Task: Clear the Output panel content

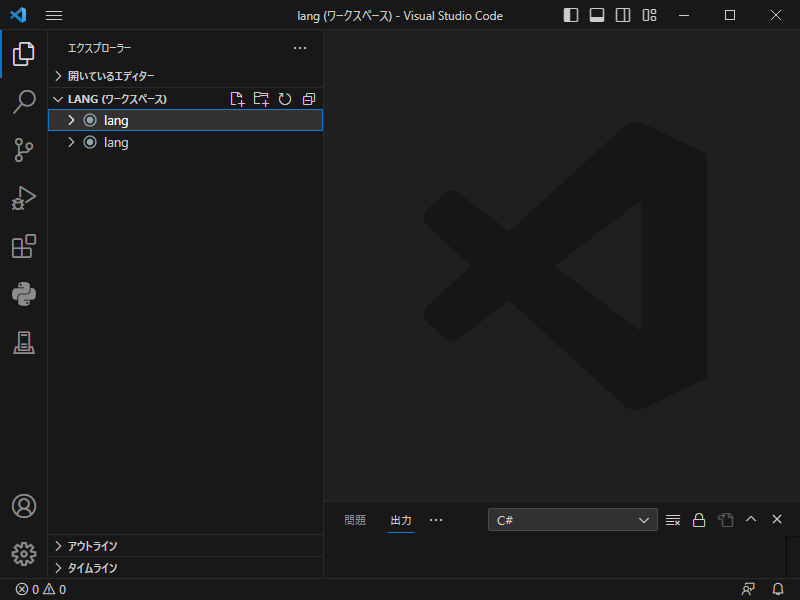Action: (672, 519)
